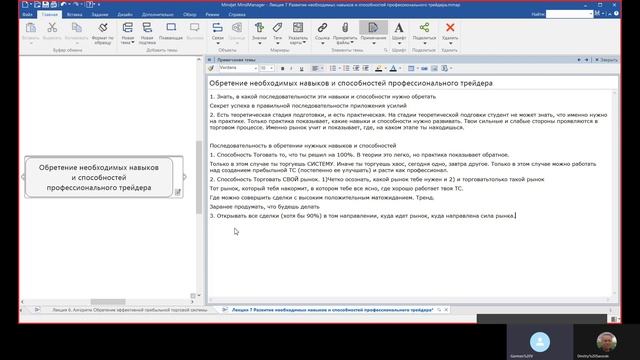This screenshot has width=640, height=360.
Task: Insert a Floating topic (Плавающая)
Action: click(x=171, y=28)
